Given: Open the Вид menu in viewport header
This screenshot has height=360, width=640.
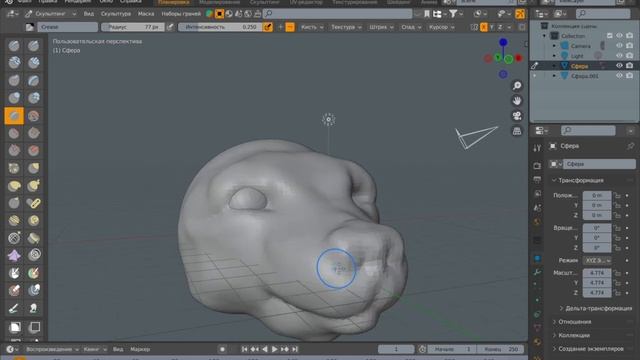Looking at the screenshot, I should [89, 14].
